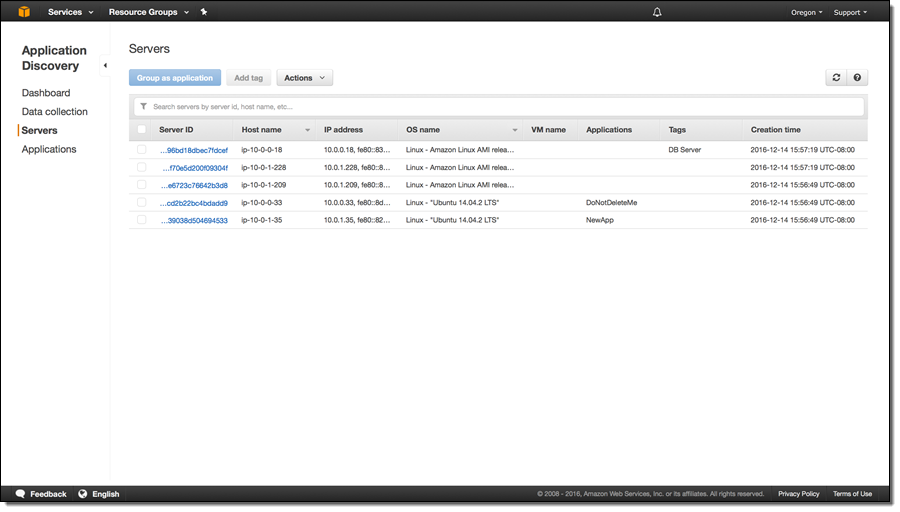Open Applications in the sidebar
The image size is (900, 512).
tap(49, 149)
